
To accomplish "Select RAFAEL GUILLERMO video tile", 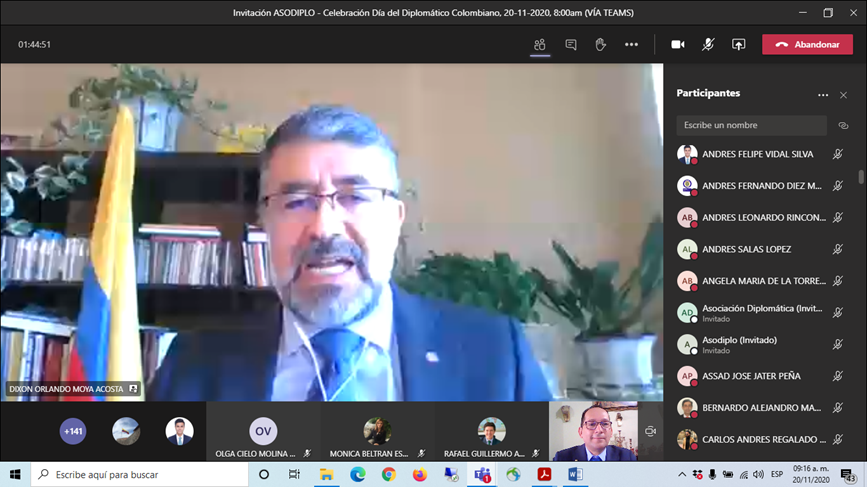I will click(x=492, y=432).
